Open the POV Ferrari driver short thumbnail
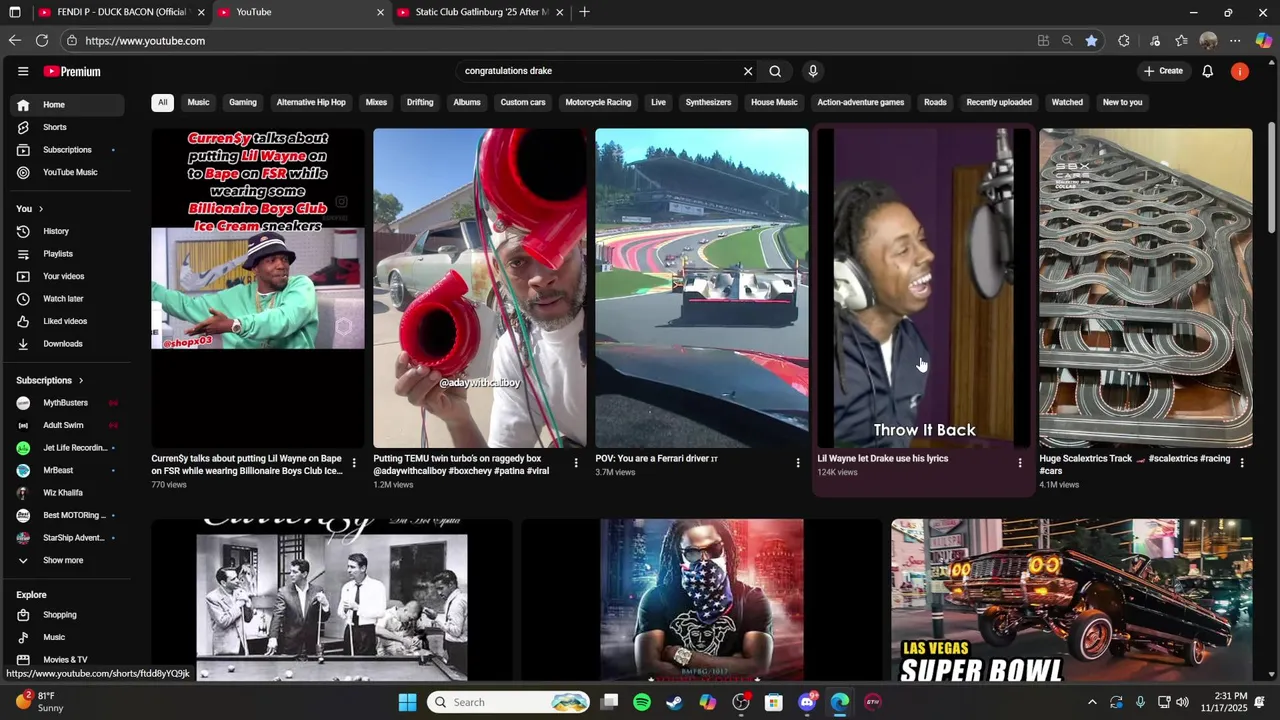This screenshot has height=720, width=1280. 702,288
